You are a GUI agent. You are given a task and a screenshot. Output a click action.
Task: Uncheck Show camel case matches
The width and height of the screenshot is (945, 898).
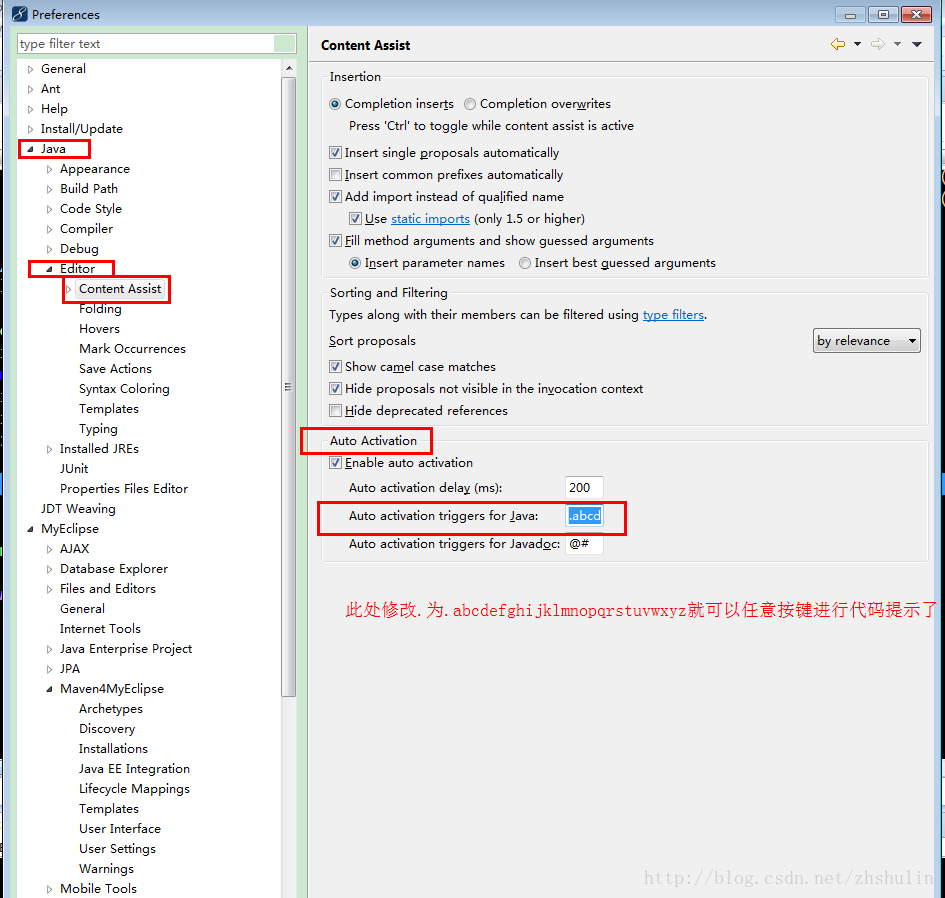[x=335, y=366]
